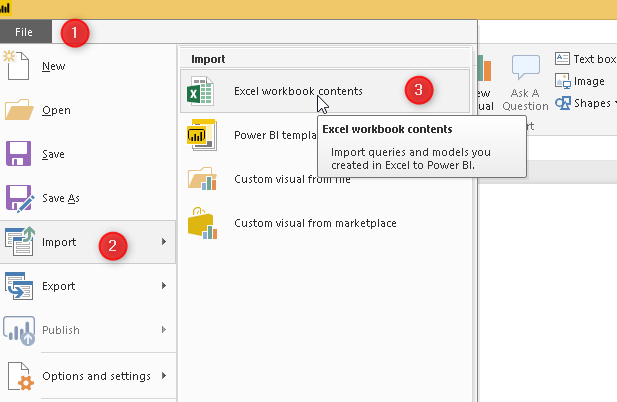
Task: Click the Export icon
Action: pos(19,286)
